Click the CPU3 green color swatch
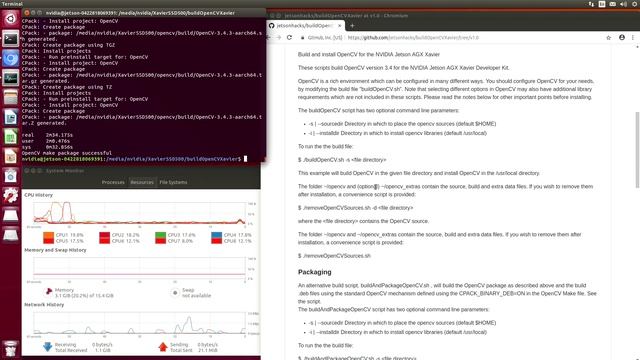The height and width of the screenshot is (360, 640). [x=160, y=235]
